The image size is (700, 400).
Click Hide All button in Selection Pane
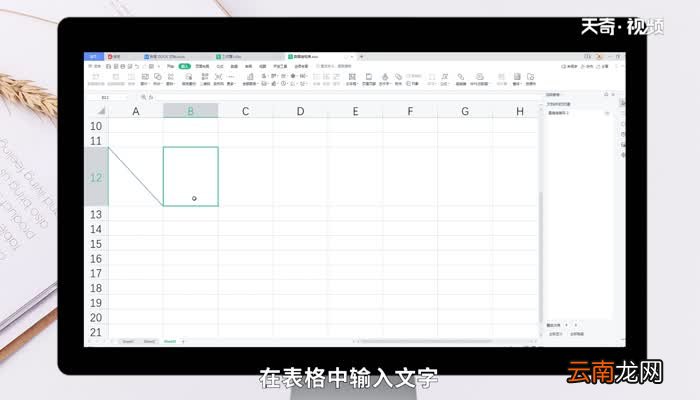coord(577,334)
